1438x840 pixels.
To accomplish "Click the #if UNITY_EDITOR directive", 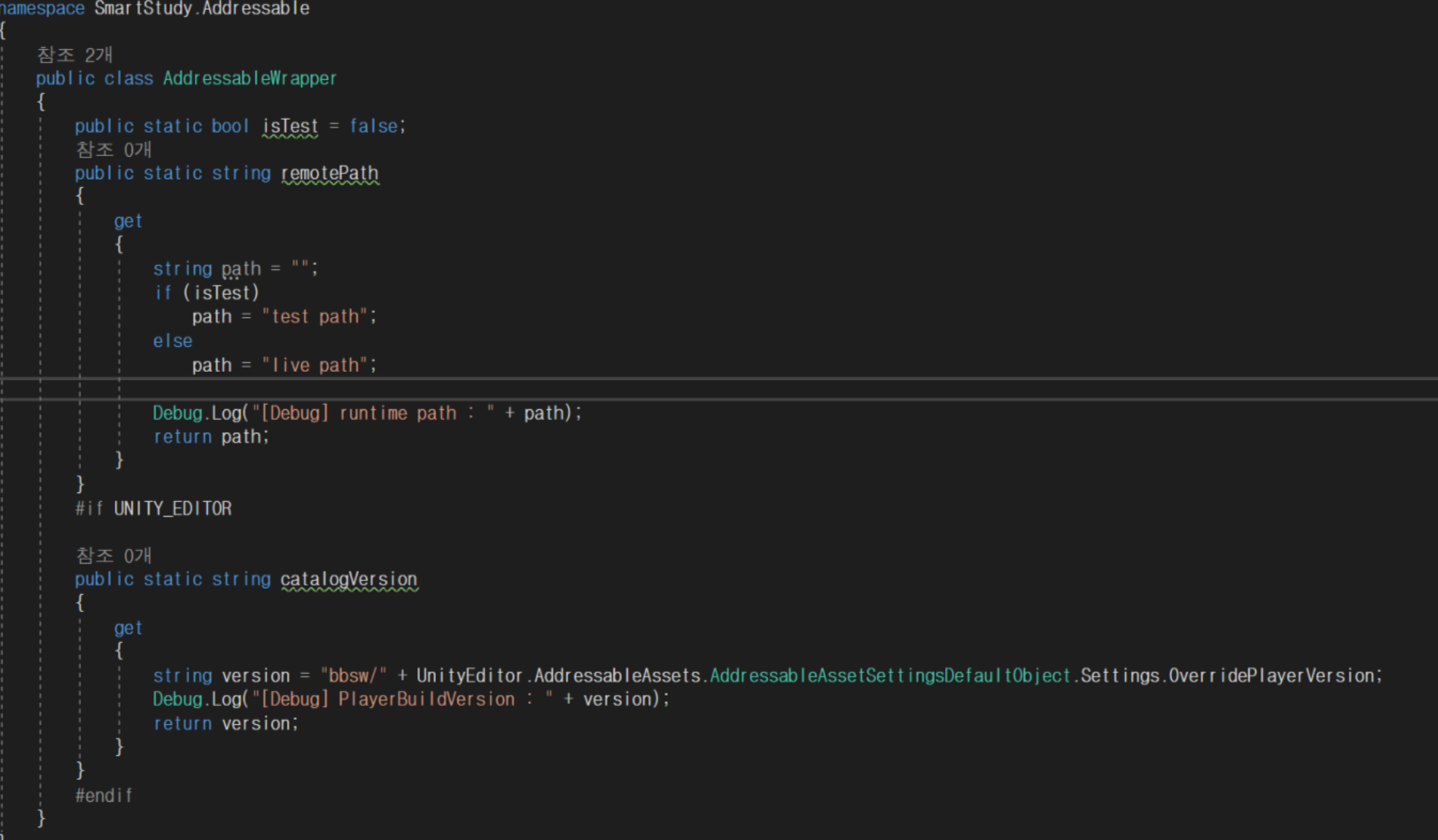I will coord(153,509).
